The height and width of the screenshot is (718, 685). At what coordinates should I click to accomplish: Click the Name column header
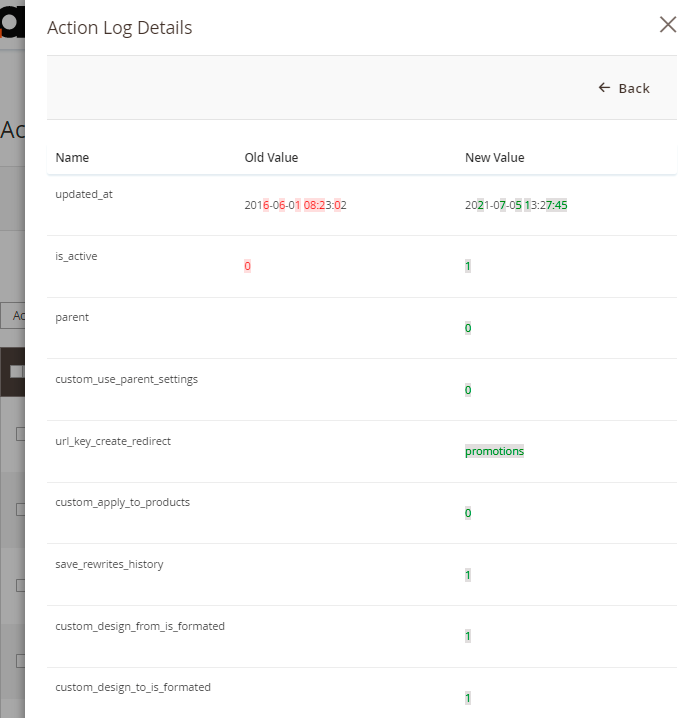[72, 157]
